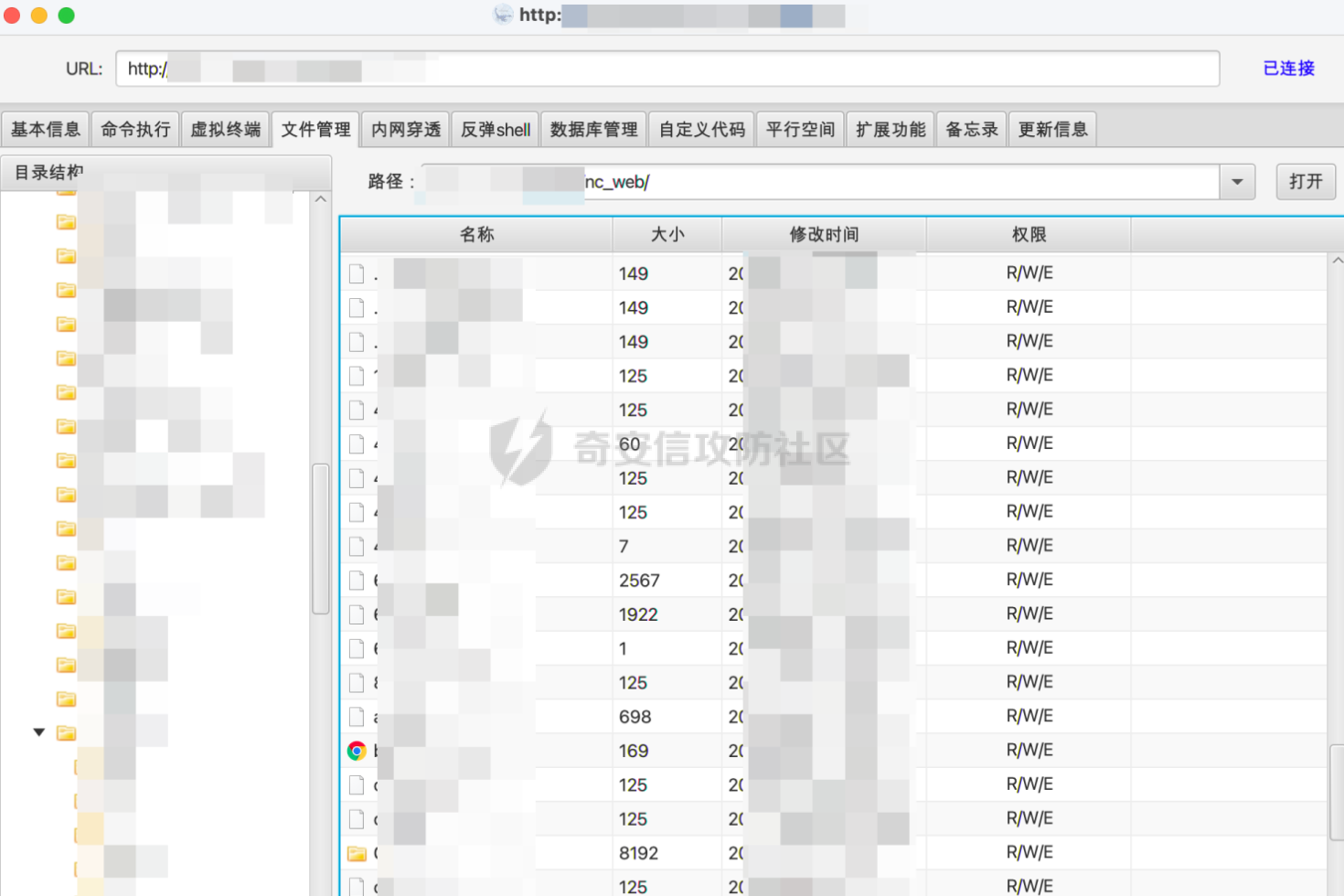Switch to the 命令执行 tab

(135, 129)
